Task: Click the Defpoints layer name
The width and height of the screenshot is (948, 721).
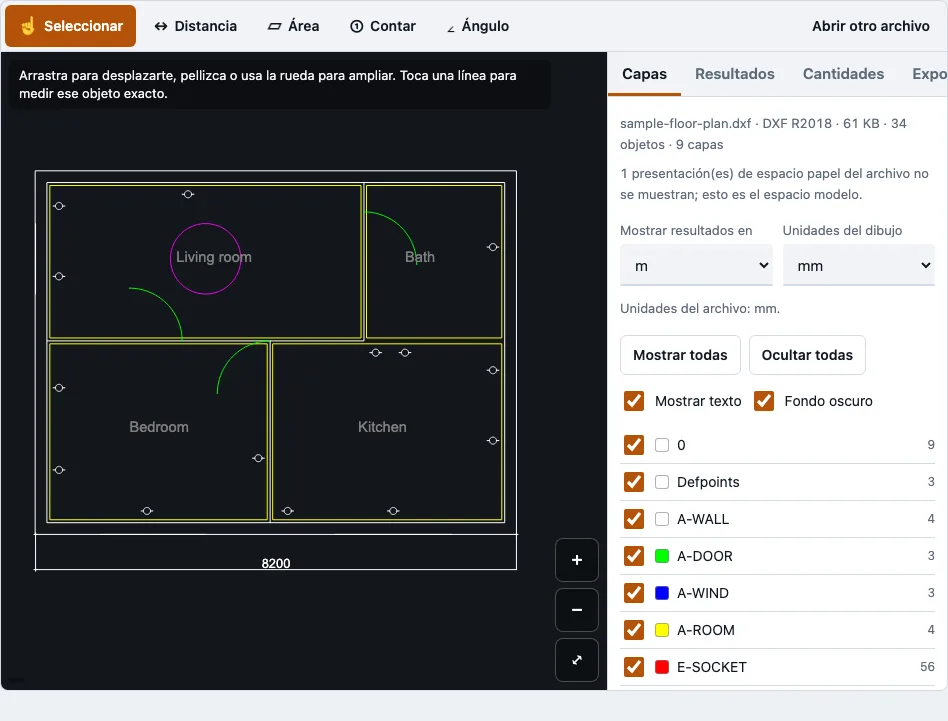Action: click(708, 482)
